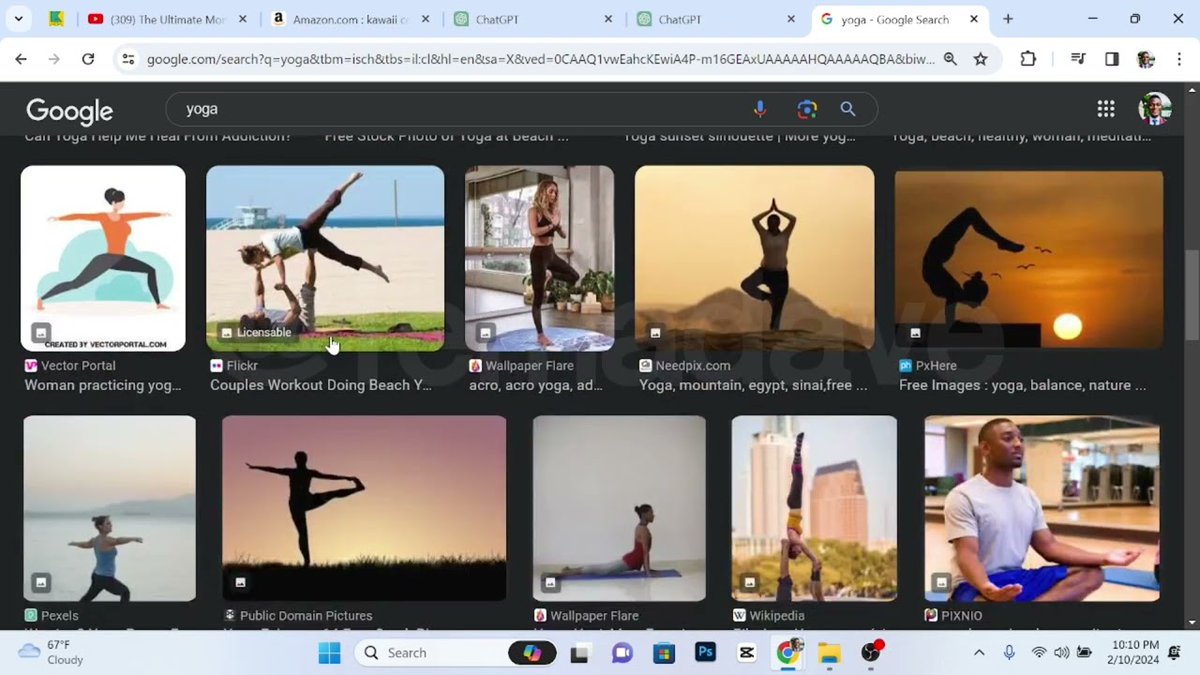Click the Google account profile avatar
1200x675 pixels.
tap(1155, 108)
